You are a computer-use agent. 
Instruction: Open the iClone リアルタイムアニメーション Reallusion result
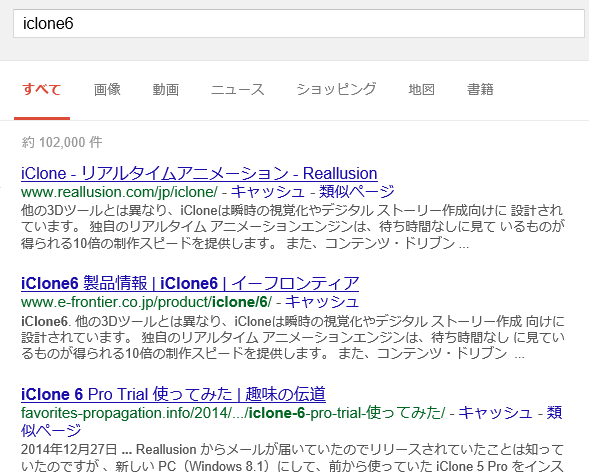[x=199, y=173]
